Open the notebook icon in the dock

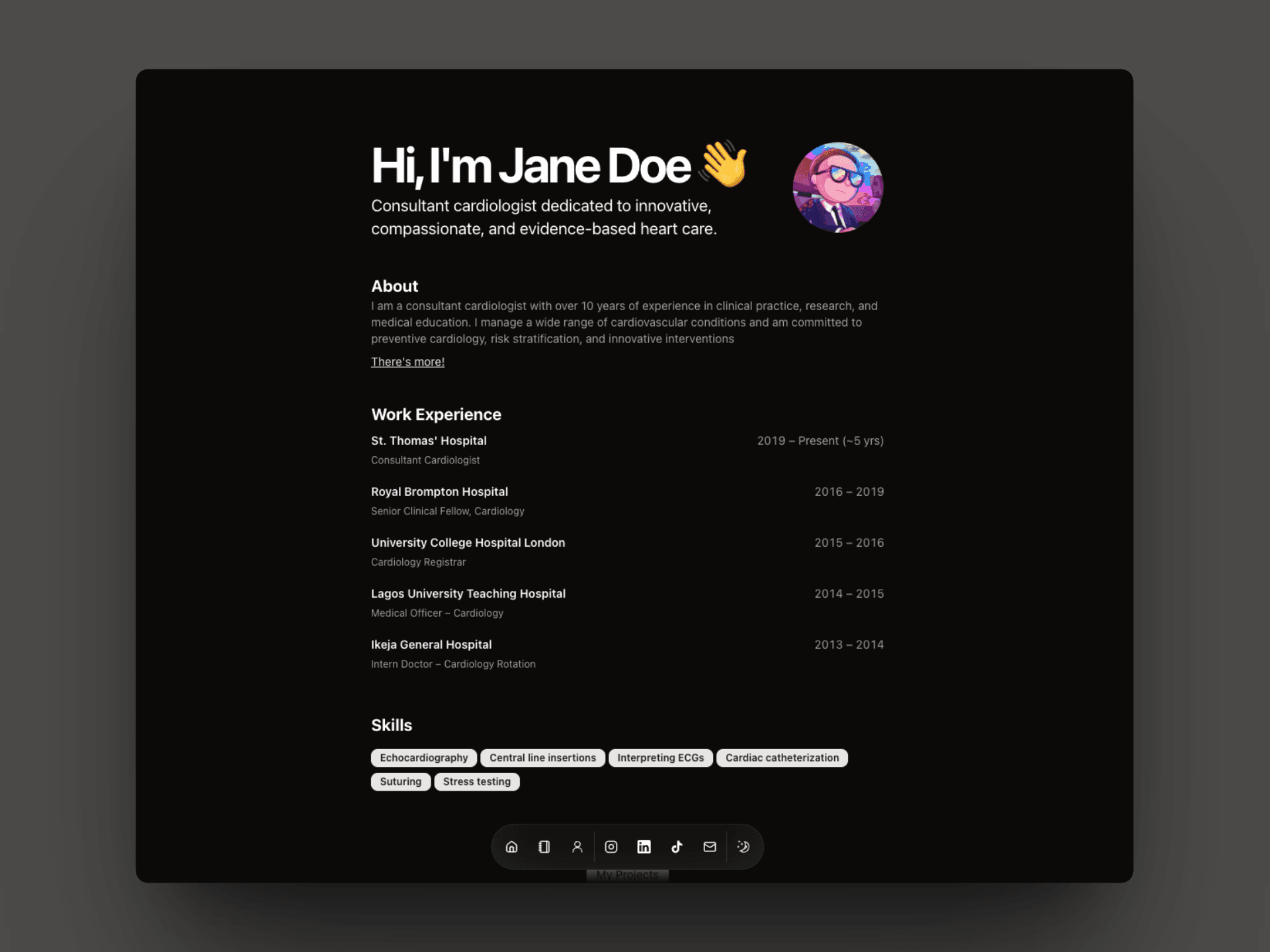(544, 847)
